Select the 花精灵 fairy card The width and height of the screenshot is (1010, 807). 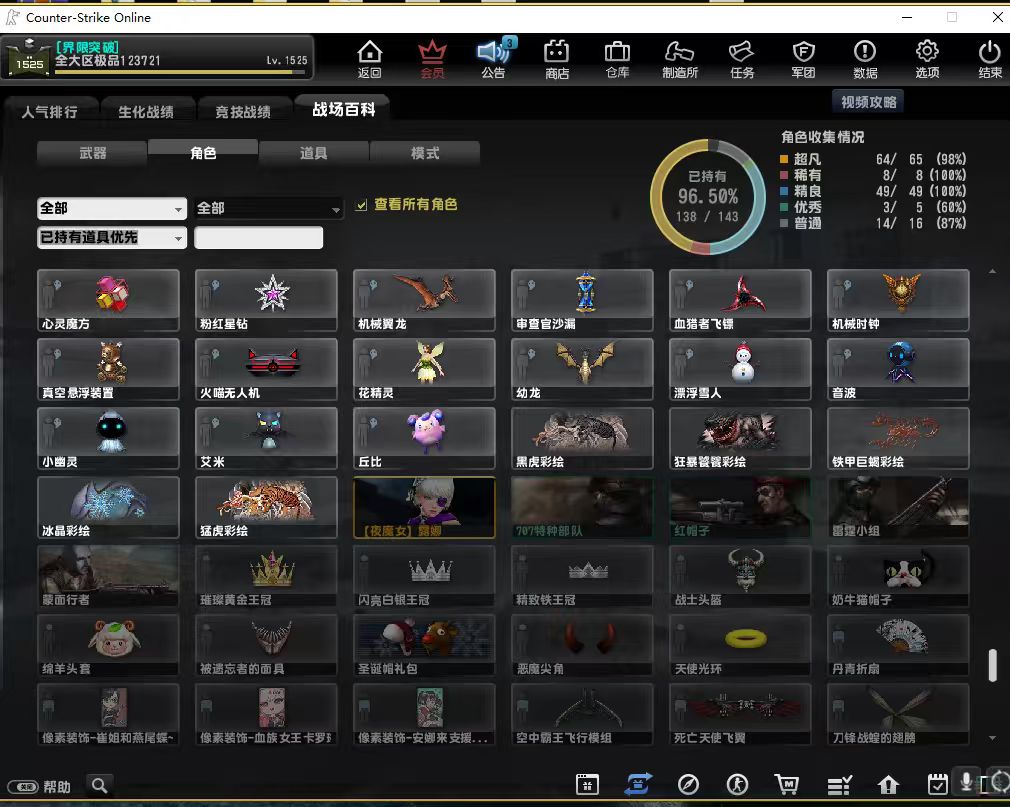click(424, 369)
